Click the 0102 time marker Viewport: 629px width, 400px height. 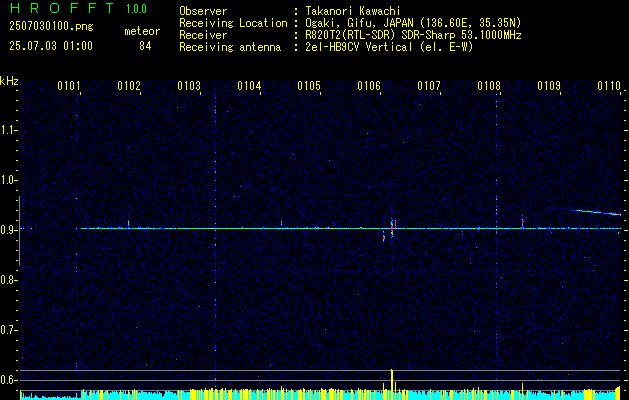click(x=129, y=85)
